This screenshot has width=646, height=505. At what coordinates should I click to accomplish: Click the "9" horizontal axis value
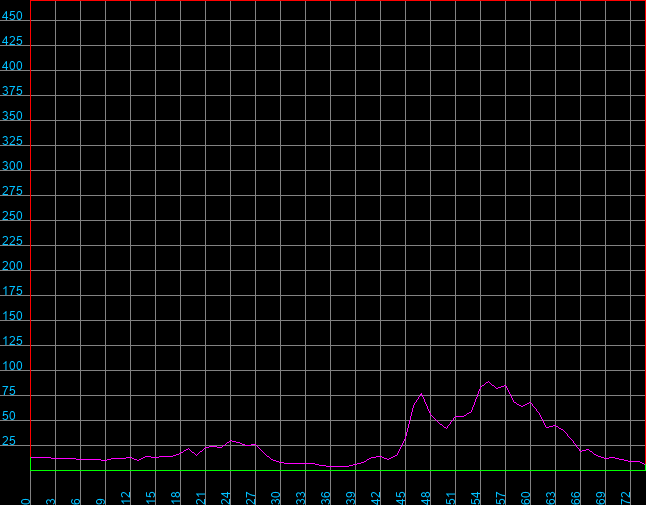(x=101, y=501)
